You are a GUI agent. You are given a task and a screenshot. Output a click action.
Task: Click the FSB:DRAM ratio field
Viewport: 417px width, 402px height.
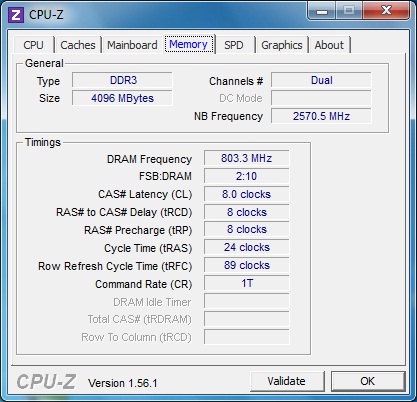point(247,176)
